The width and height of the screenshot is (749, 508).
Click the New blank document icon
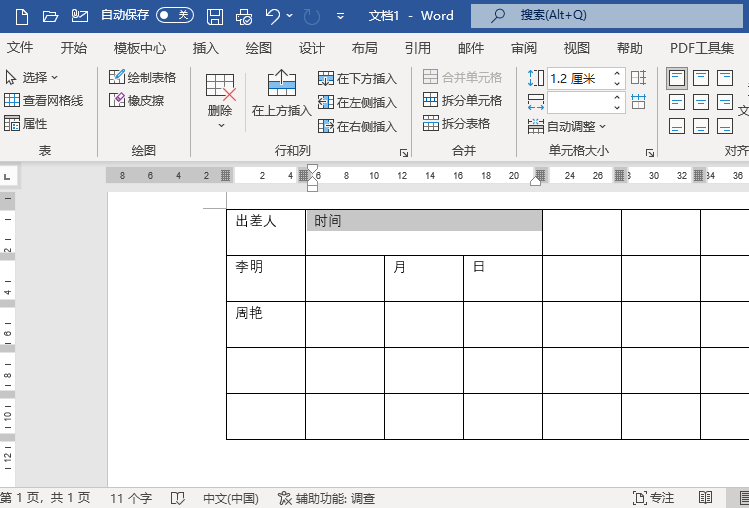21,16
